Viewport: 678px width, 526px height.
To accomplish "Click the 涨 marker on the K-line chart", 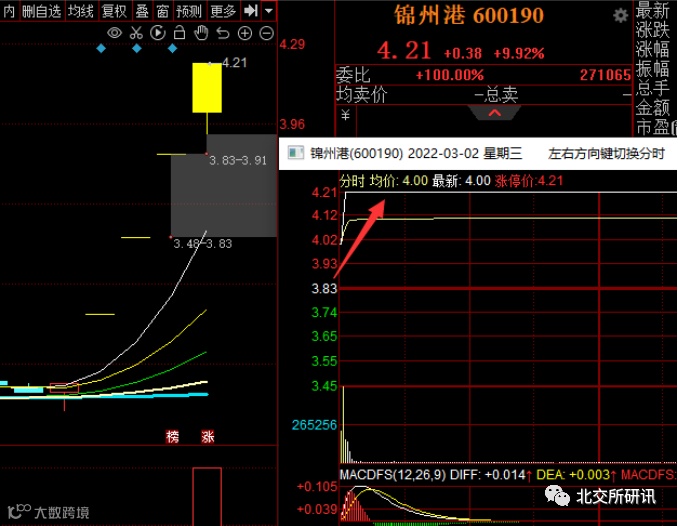I will click(208, 436).
